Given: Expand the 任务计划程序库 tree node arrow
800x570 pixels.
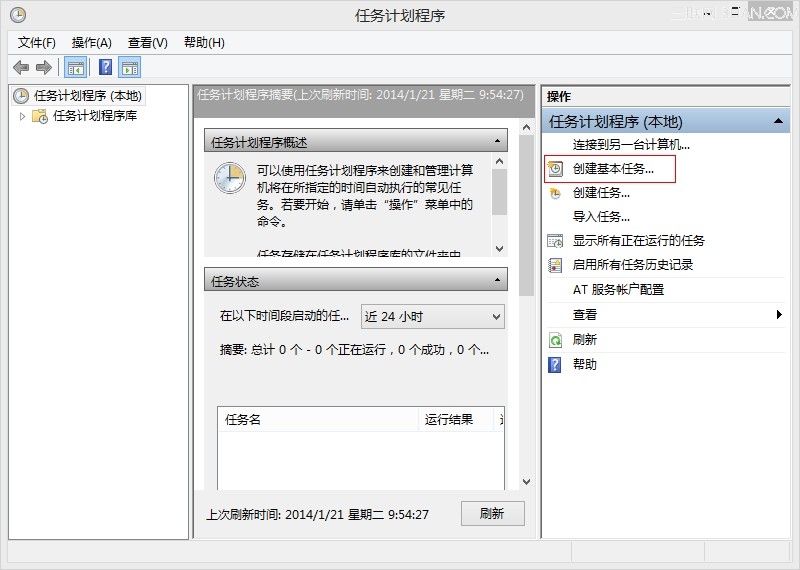Looking at the screenshot, I should pos(22,116).
